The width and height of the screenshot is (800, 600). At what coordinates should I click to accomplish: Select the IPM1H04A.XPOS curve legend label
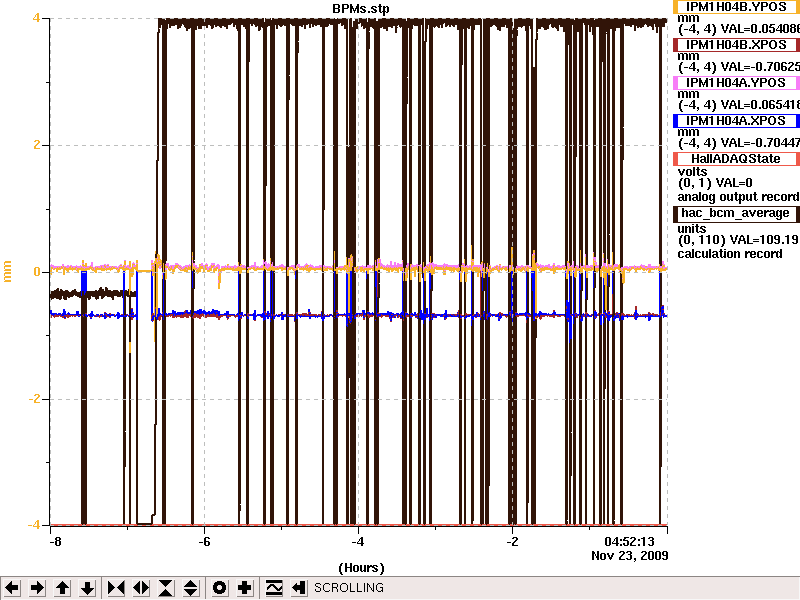pos(736,121)
